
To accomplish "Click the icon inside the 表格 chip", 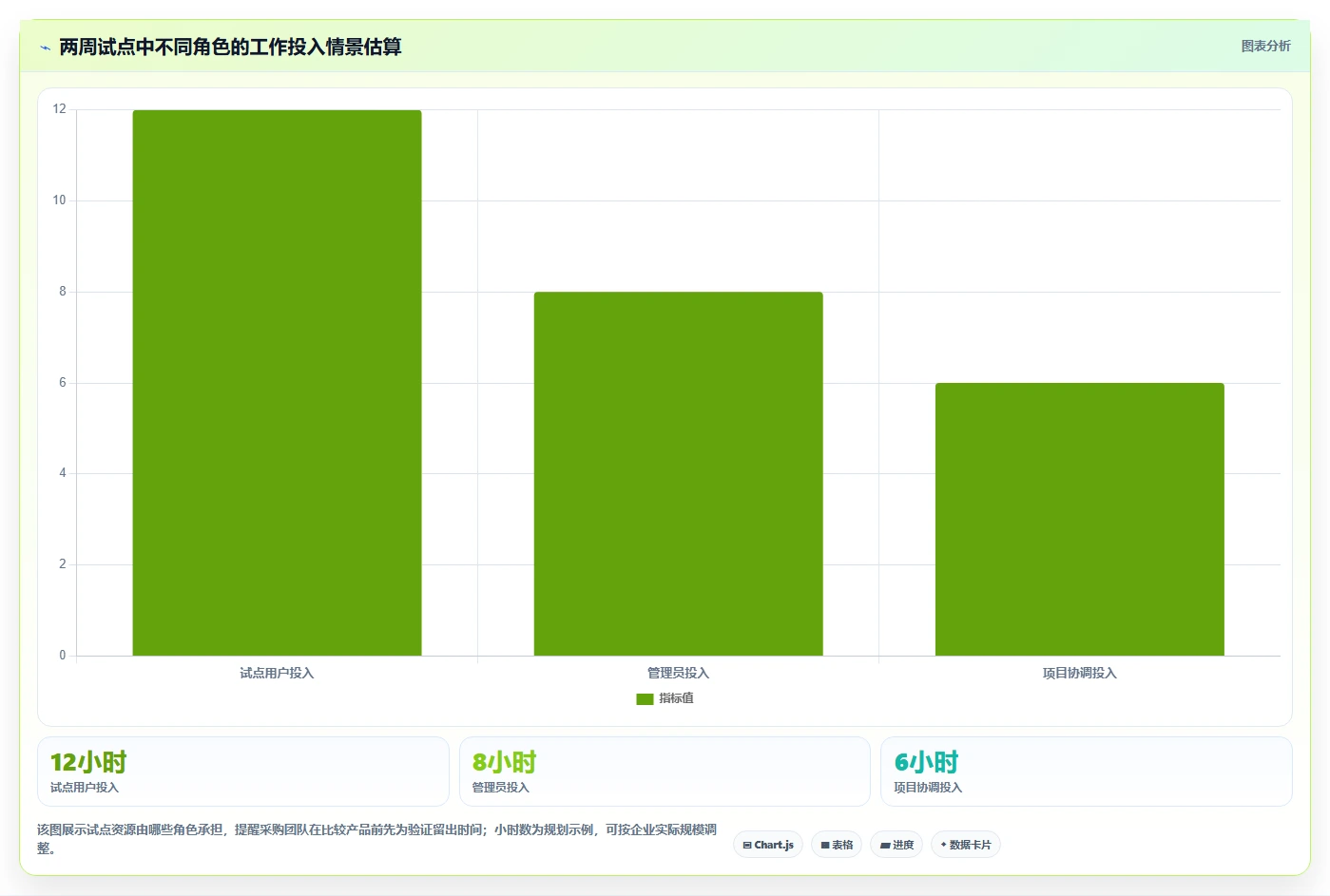I will 825,845.
